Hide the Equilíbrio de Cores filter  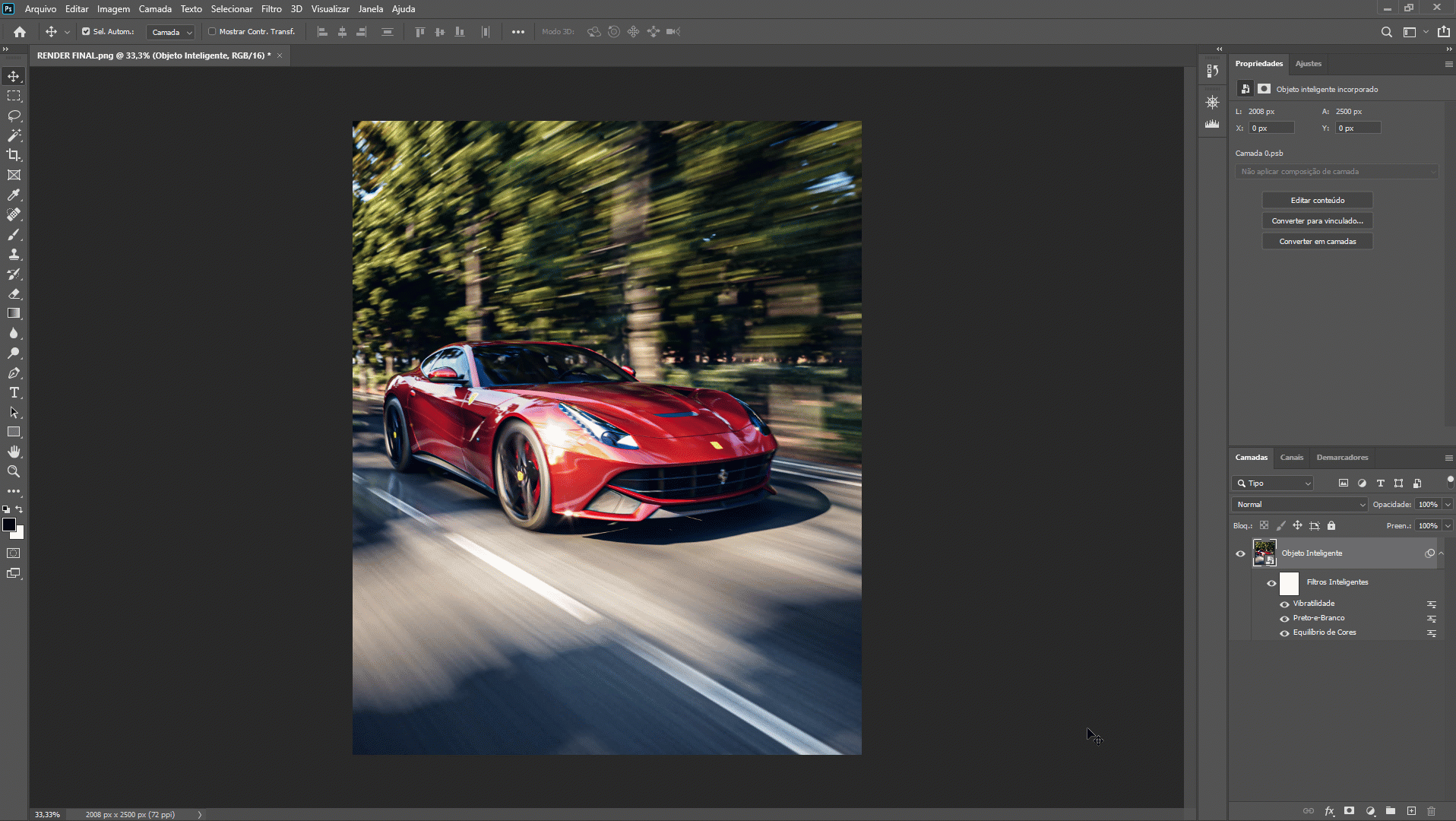(1284, 633)
